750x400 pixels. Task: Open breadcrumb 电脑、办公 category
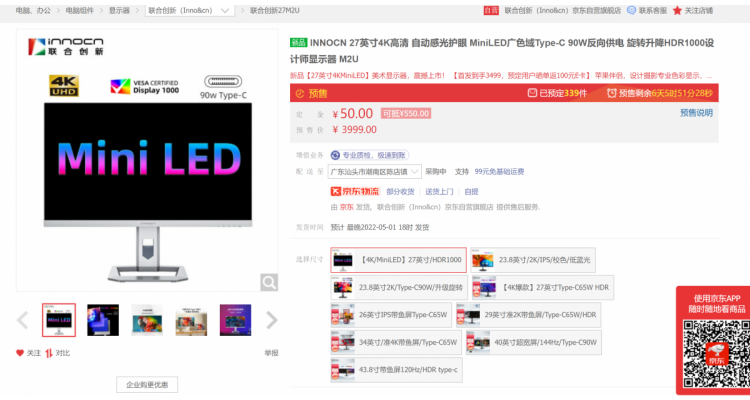pos(33,11)
